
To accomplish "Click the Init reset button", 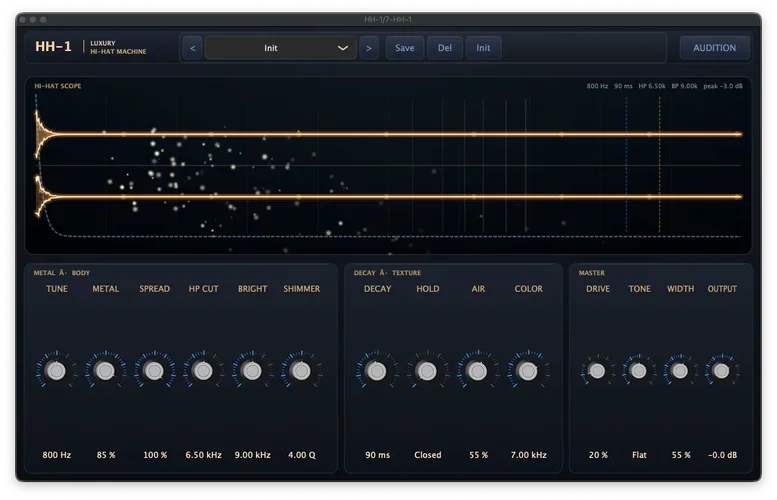I will pyautogui.click(x=483, y=48).
